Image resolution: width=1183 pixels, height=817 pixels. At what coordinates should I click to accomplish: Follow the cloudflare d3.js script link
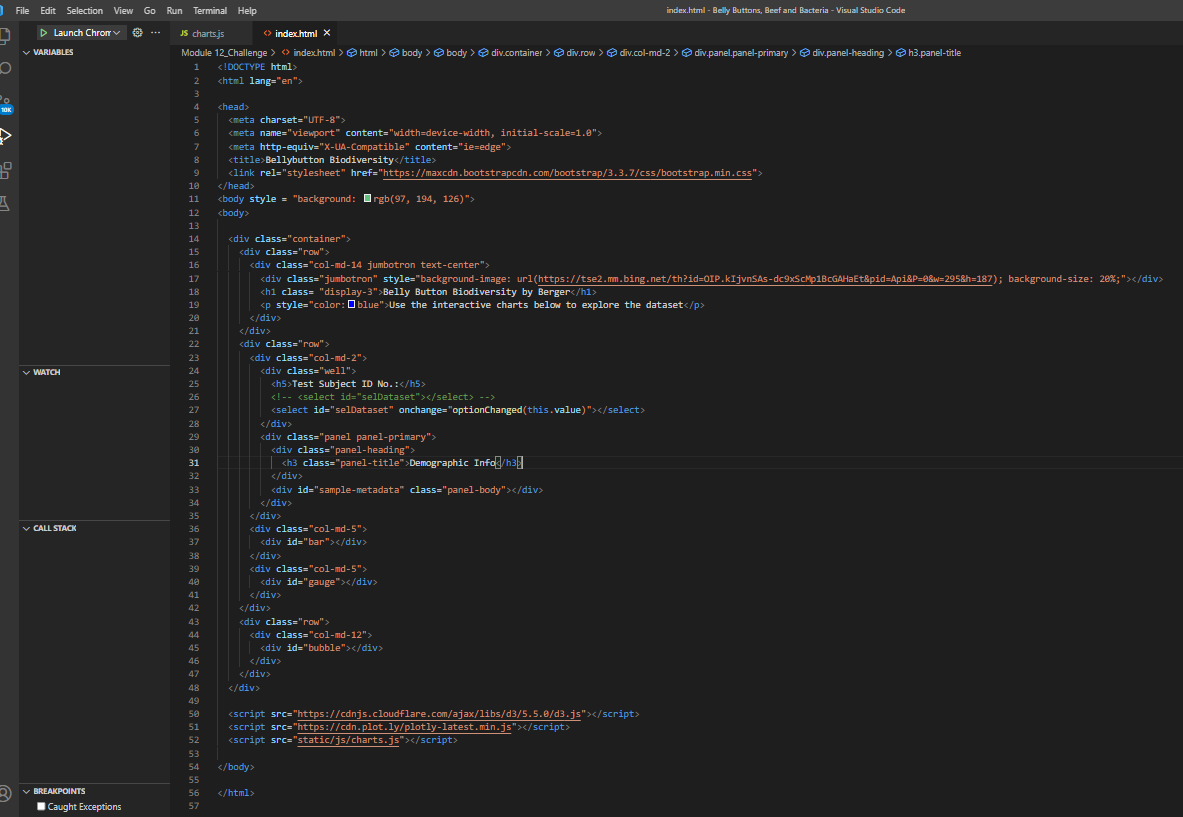point(439,714)
